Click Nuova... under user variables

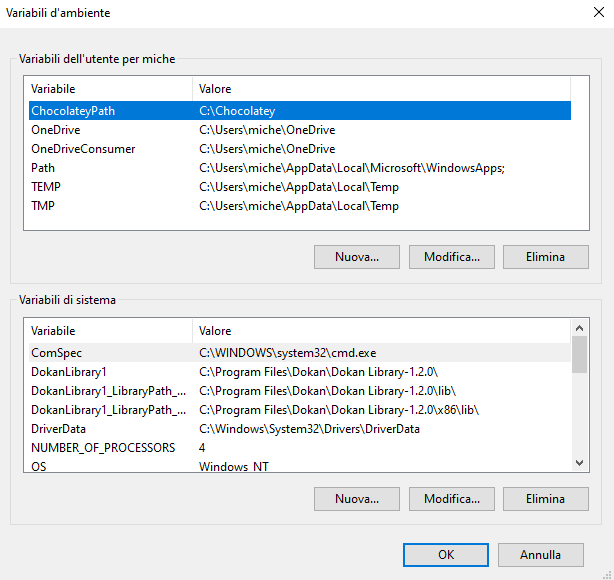357,257
